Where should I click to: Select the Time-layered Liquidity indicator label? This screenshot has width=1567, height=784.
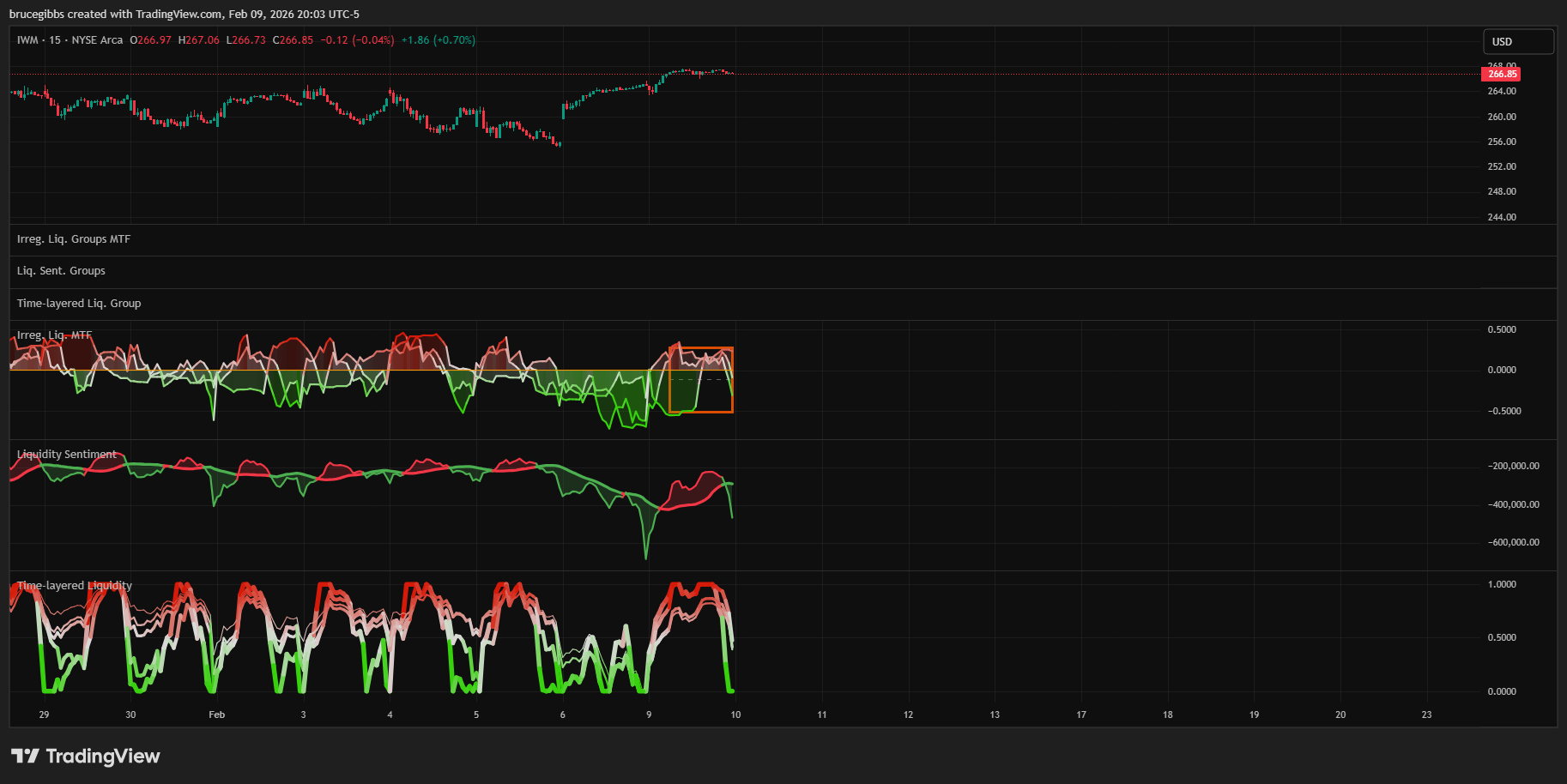(x=75, y=586)
